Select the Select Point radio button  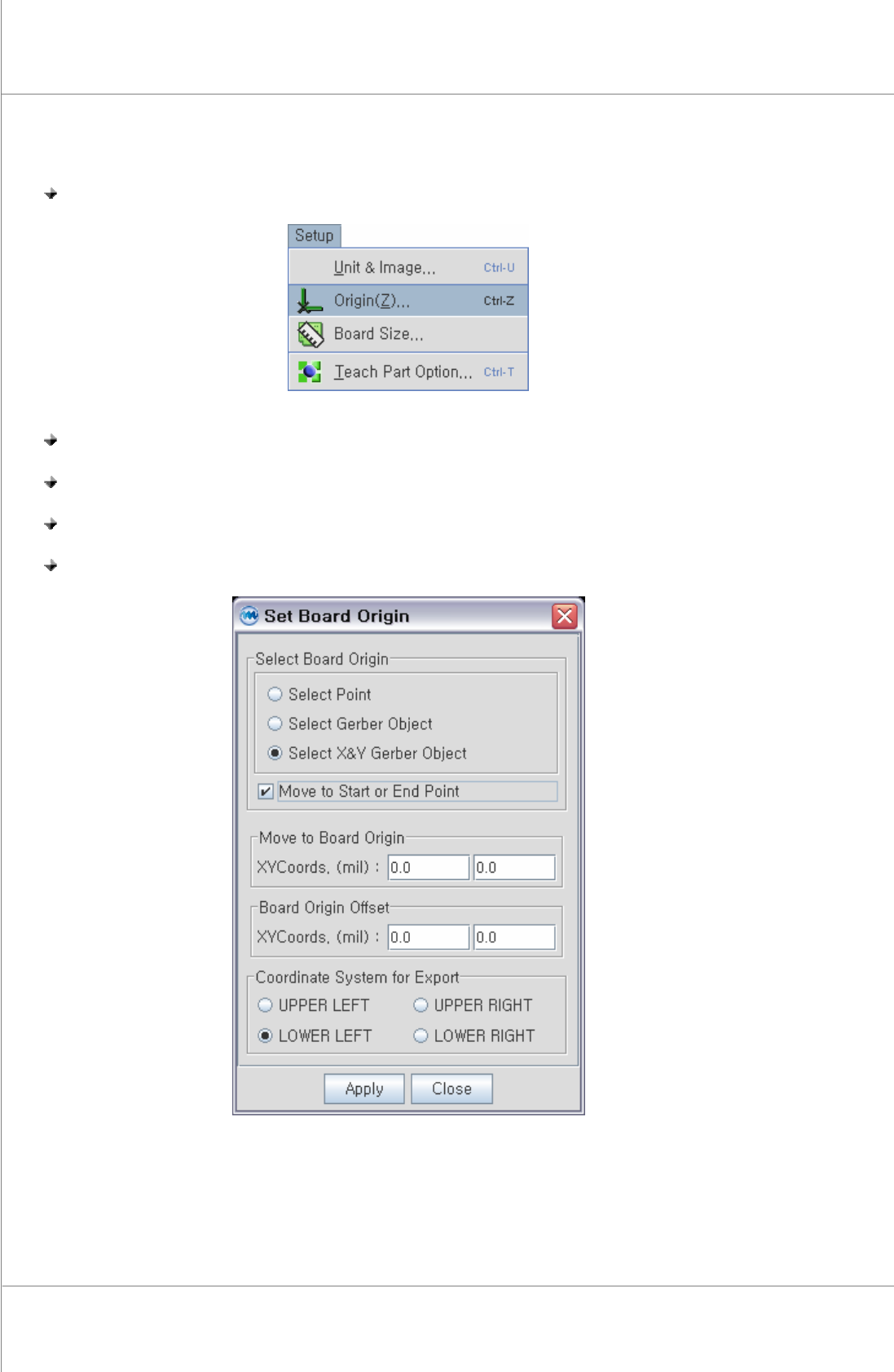(275, 694)
